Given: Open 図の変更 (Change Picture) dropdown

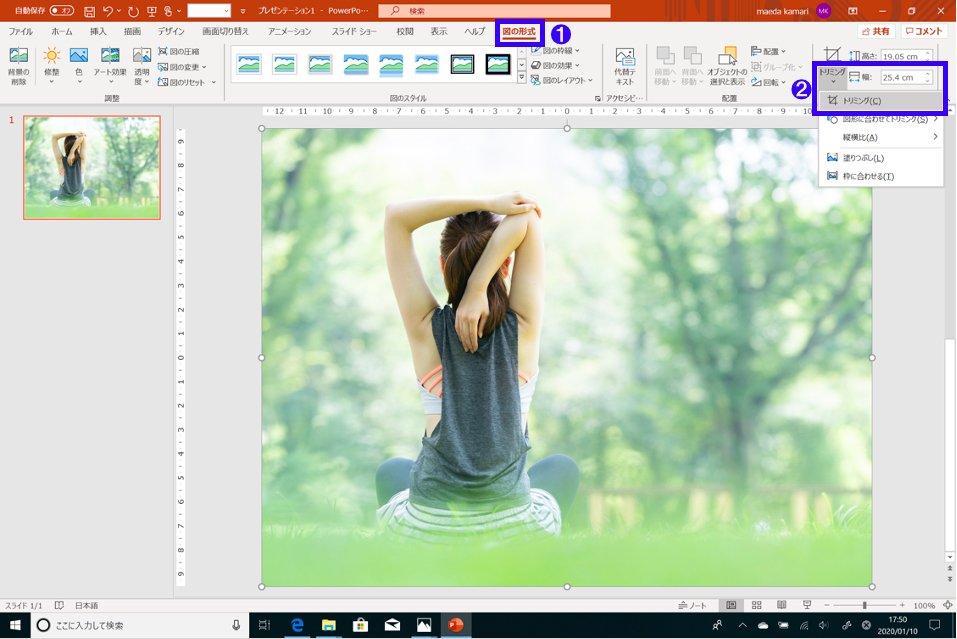Looking at the screenshot, I should click(182, 67).
